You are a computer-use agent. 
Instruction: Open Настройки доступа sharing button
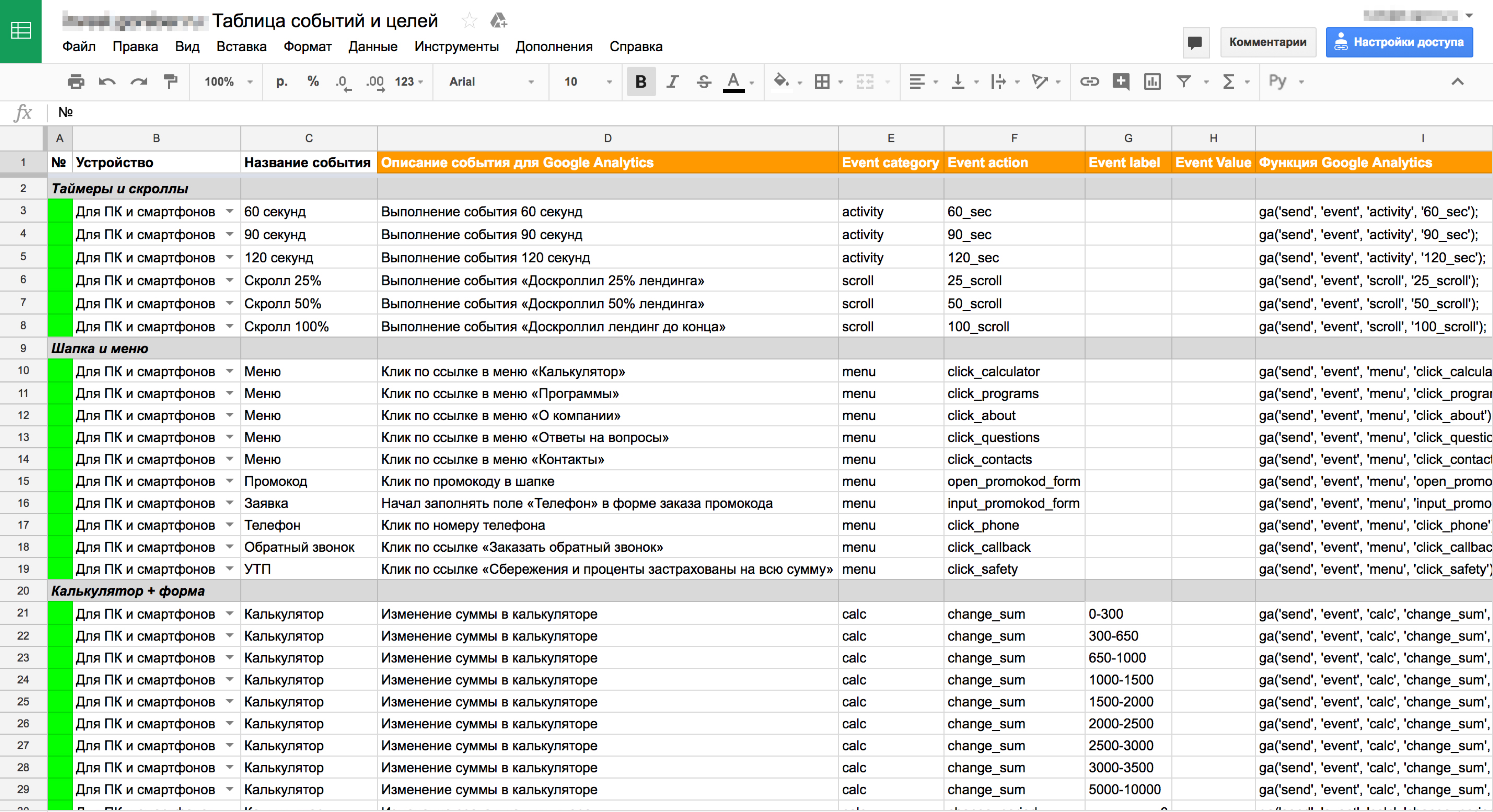coord(1399,42)
